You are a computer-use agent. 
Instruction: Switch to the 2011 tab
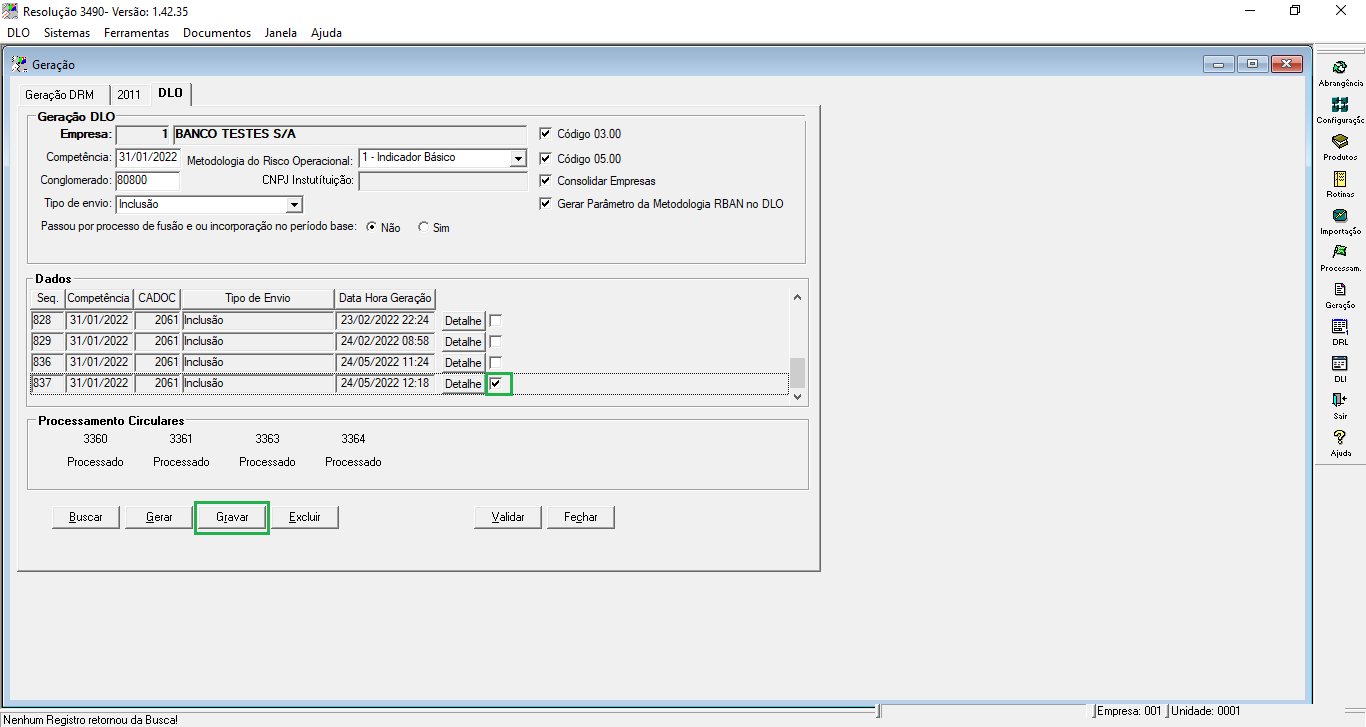point(129,95)
